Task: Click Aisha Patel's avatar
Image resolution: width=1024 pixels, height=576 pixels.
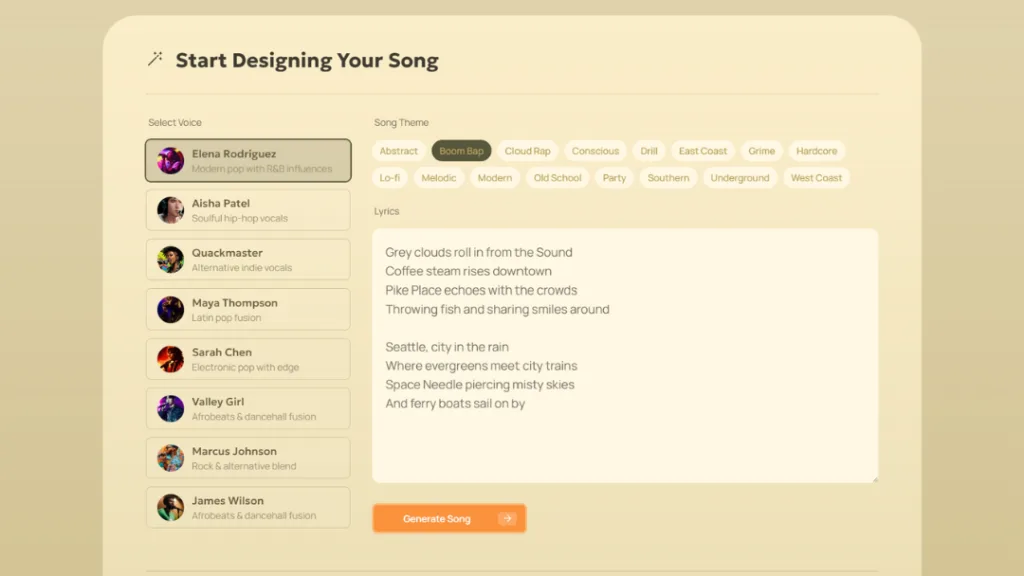Action: pyautogui.click(x=170, y=210)
